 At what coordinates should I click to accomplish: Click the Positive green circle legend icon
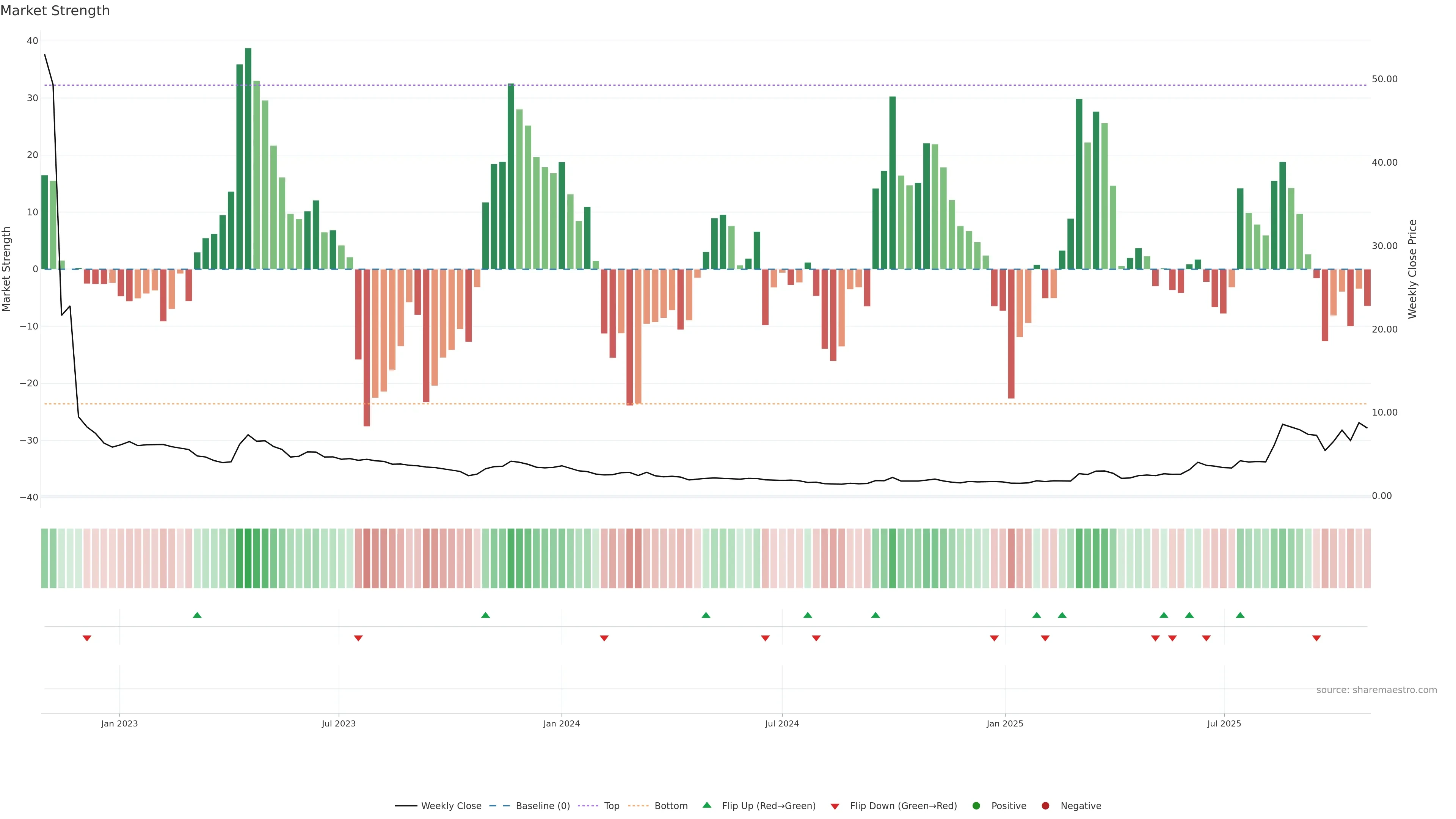coord(976,806)
